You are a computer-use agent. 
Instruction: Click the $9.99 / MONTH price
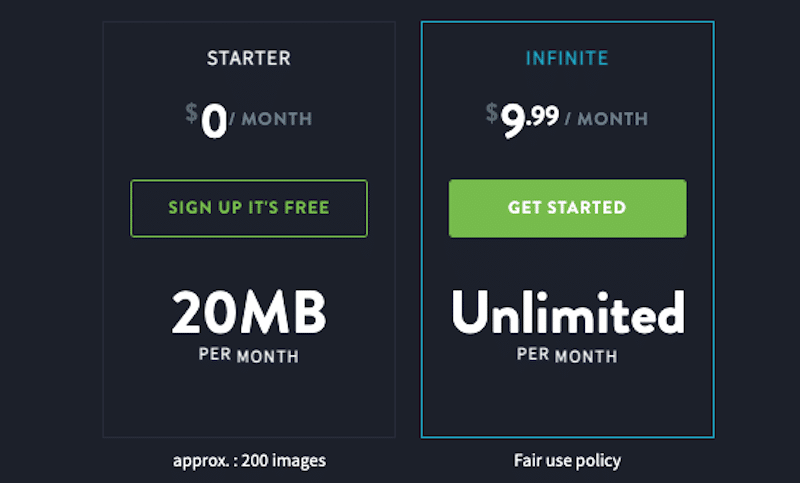coord(567,119)
